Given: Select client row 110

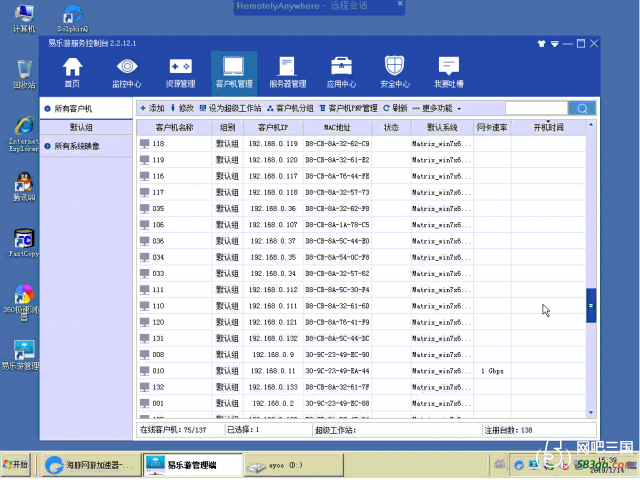Looking at the screenshot, I should (x=361, y=306).
